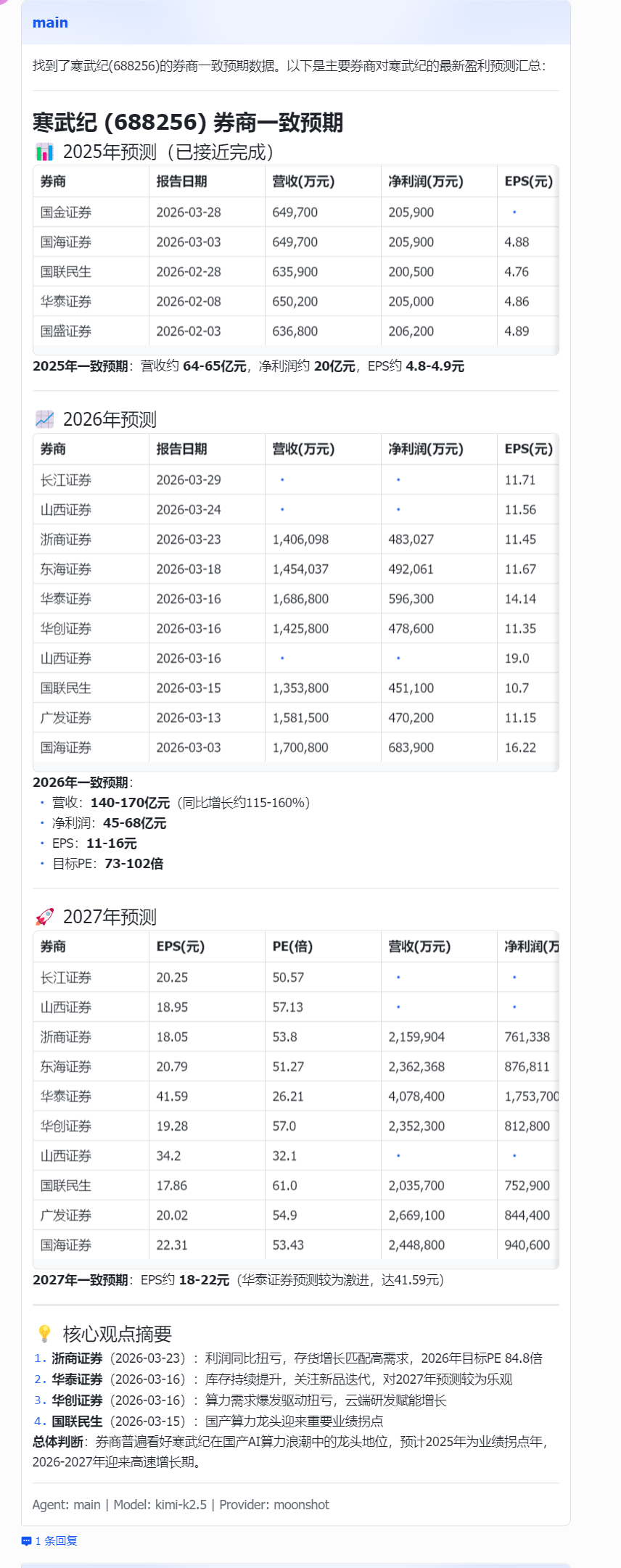Screen dimensions: 621x1568
Task: Click the report date "2026-03-15"
Action: coord(189,688)
